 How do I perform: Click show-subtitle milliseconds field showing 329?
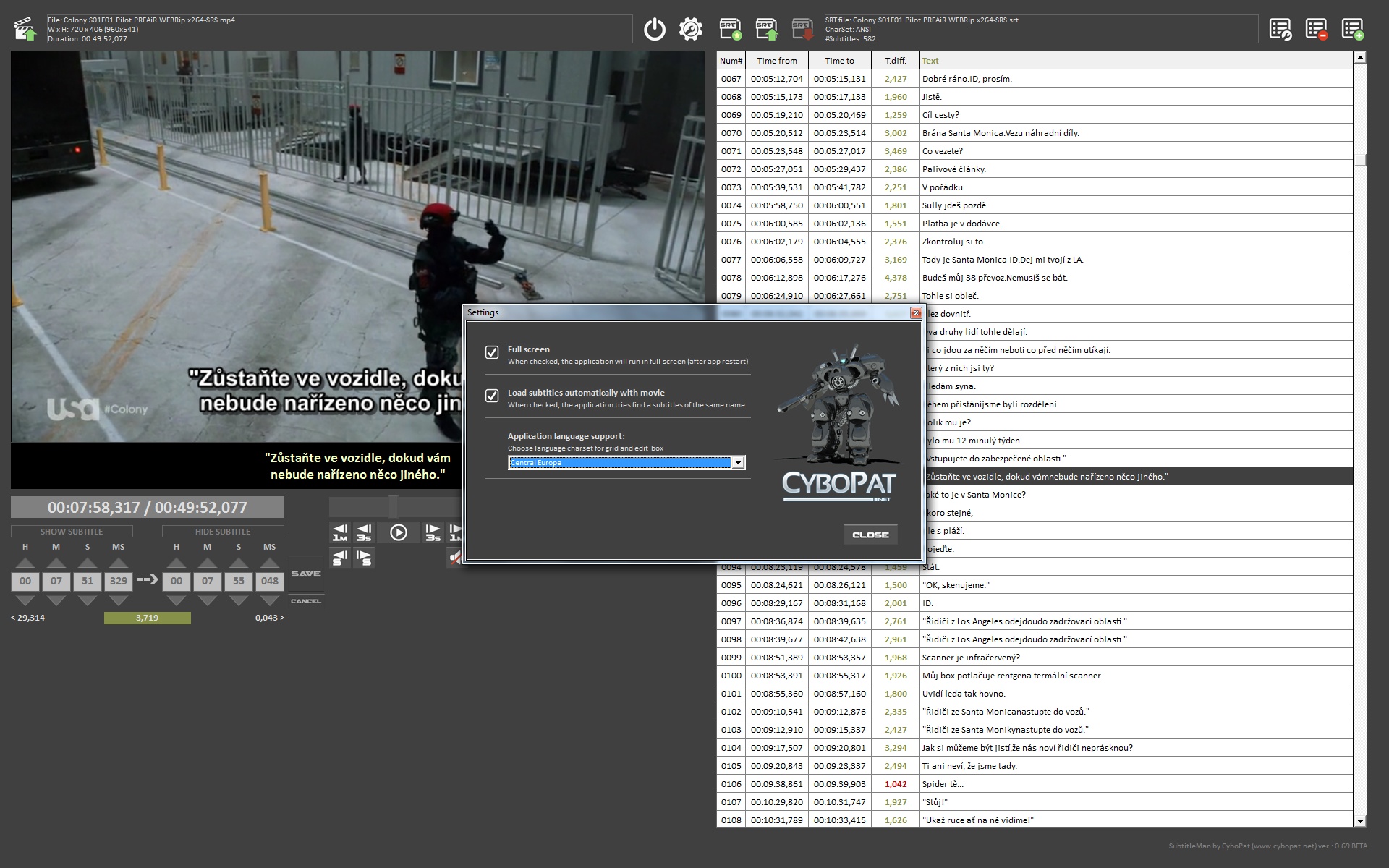(x=119, y=581)
